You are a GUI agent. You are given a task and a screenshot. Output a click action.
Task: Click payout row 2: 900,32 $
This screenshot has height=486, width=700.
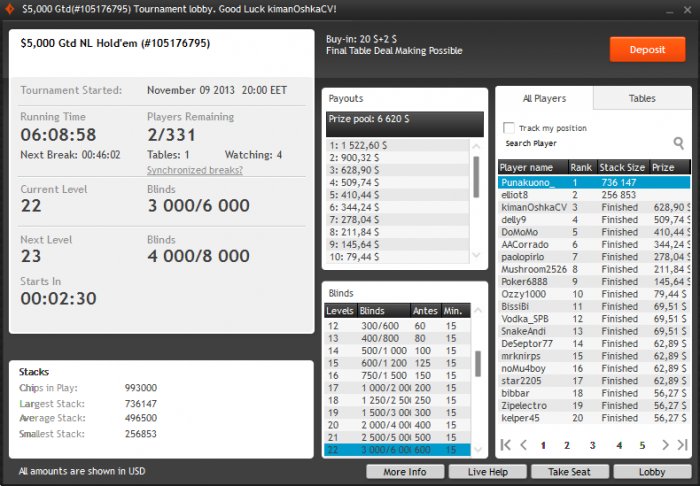click(x=397, y=158)
